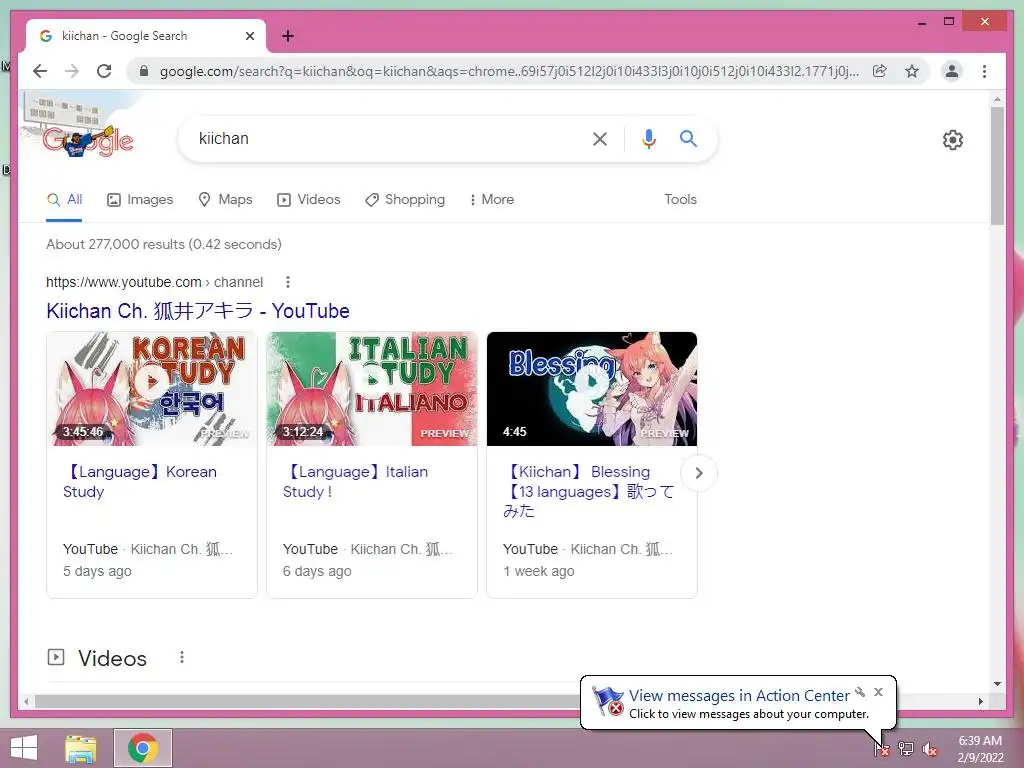Open a new tab with the plus button
This screenshot has width=1024, height=768.
tap(288, 36)
